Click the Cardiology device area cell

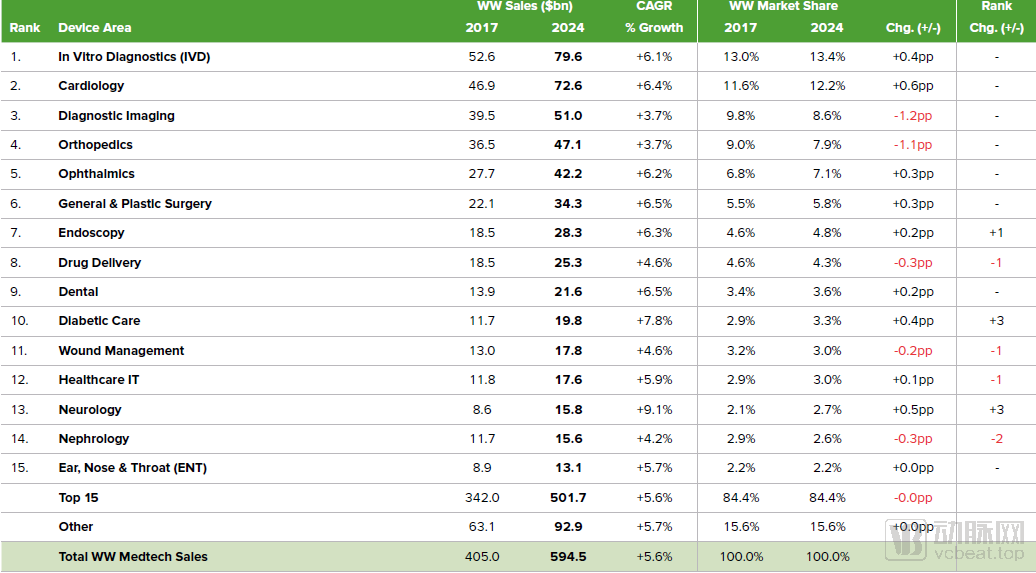click(x=91, y=86)
